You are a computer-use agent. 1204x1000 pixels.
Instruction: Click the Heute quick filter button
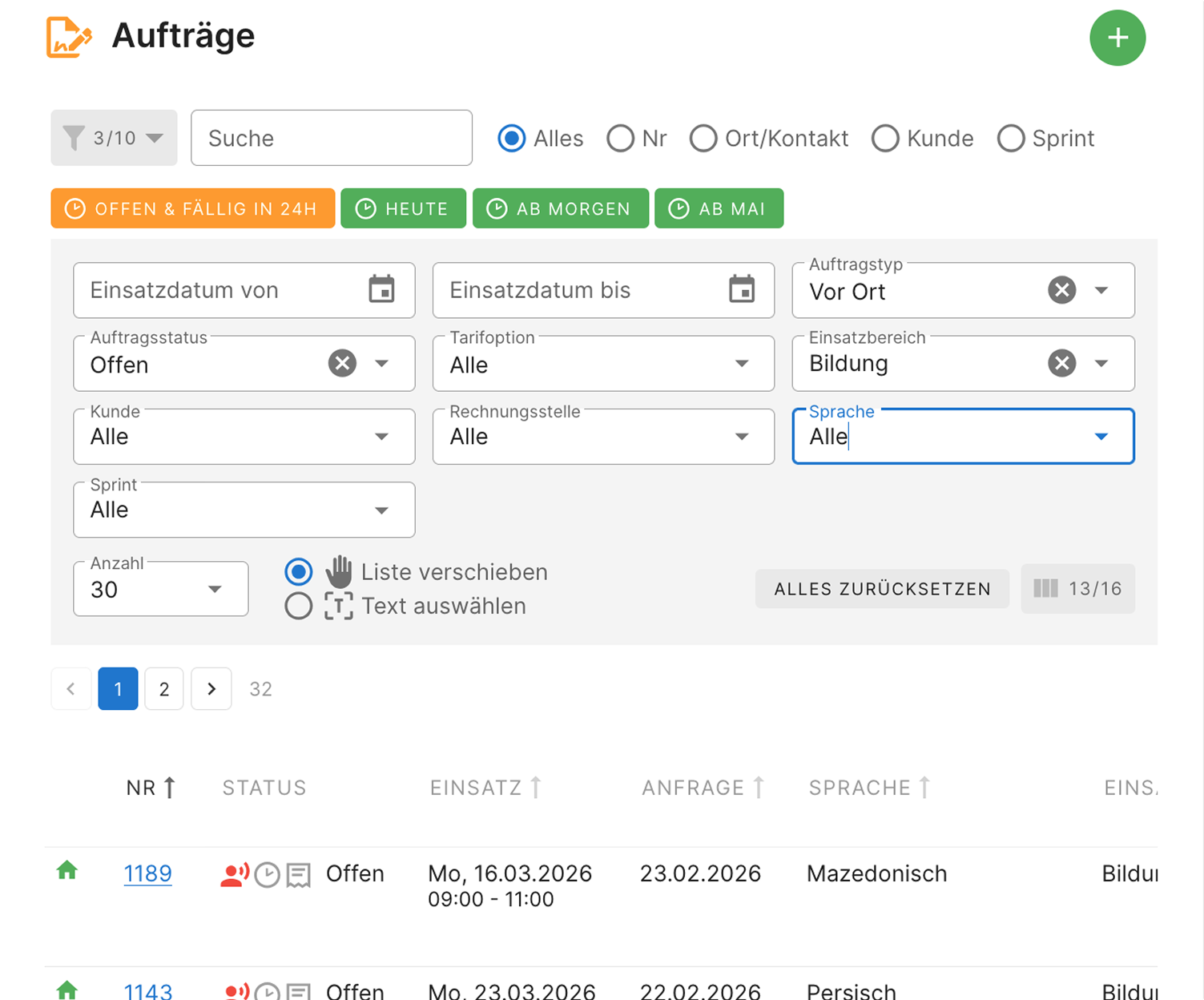point(403,208)
